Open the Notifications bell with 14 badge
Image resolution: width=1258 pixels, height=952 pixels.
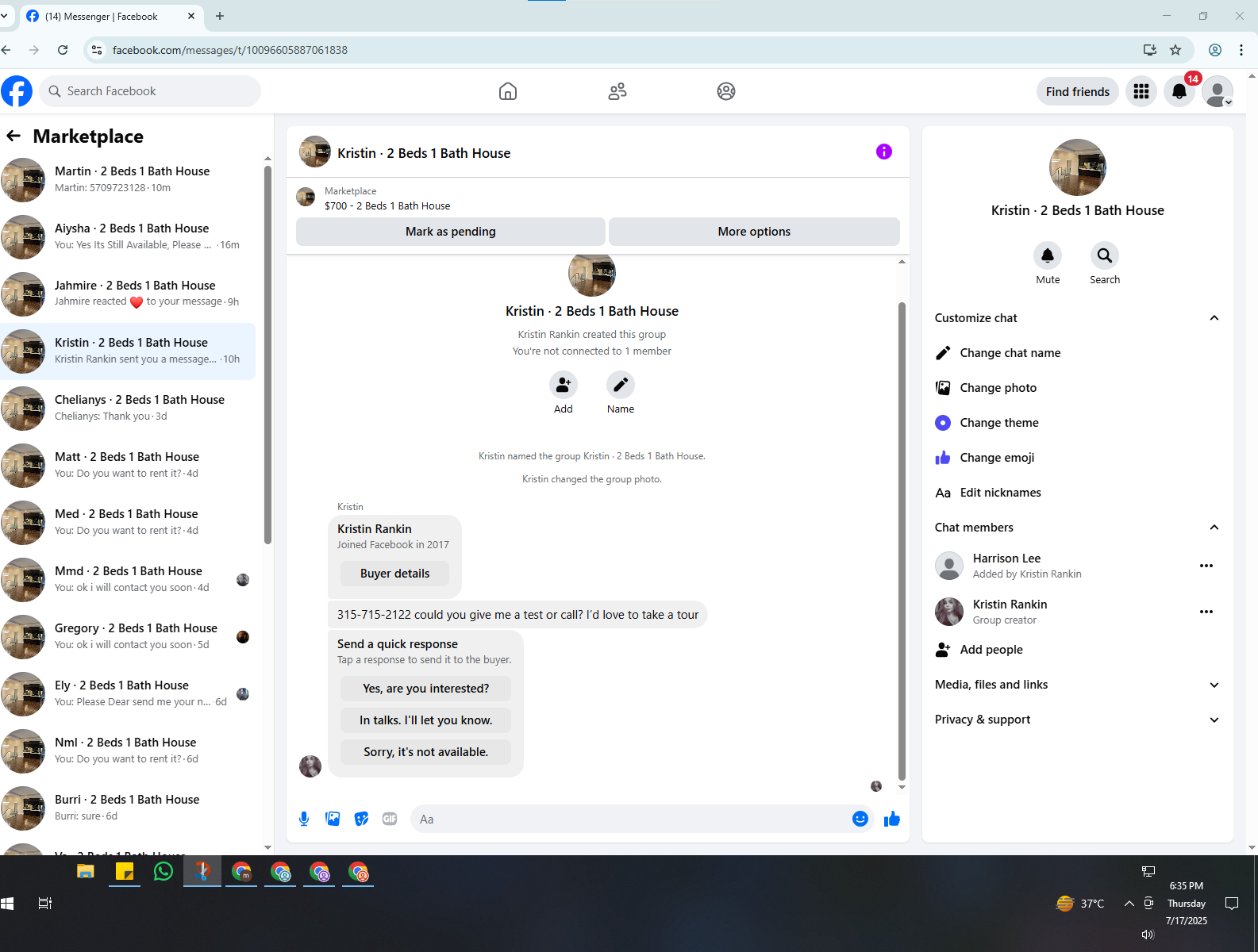coord(1179,91)
